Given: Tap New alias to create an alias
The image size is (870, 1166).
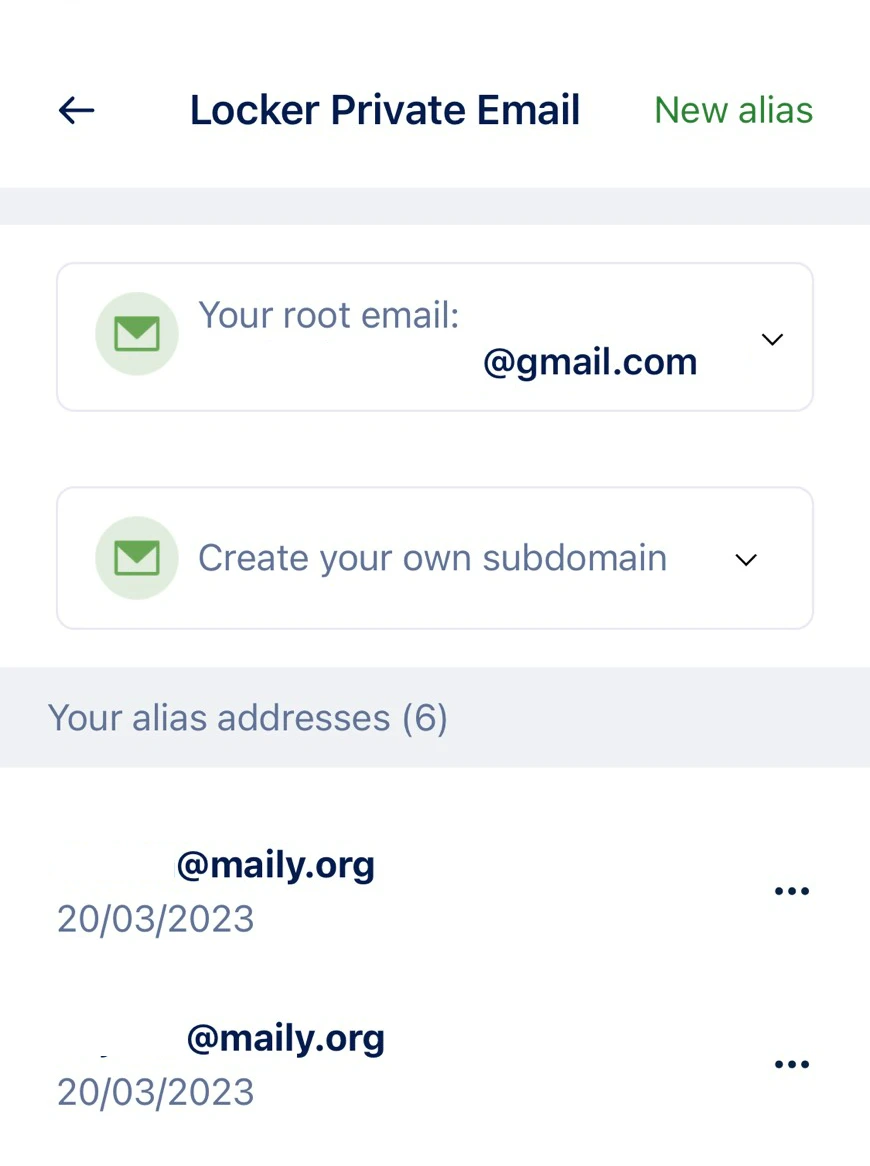Looking at the screenshot, I should 733,110.
